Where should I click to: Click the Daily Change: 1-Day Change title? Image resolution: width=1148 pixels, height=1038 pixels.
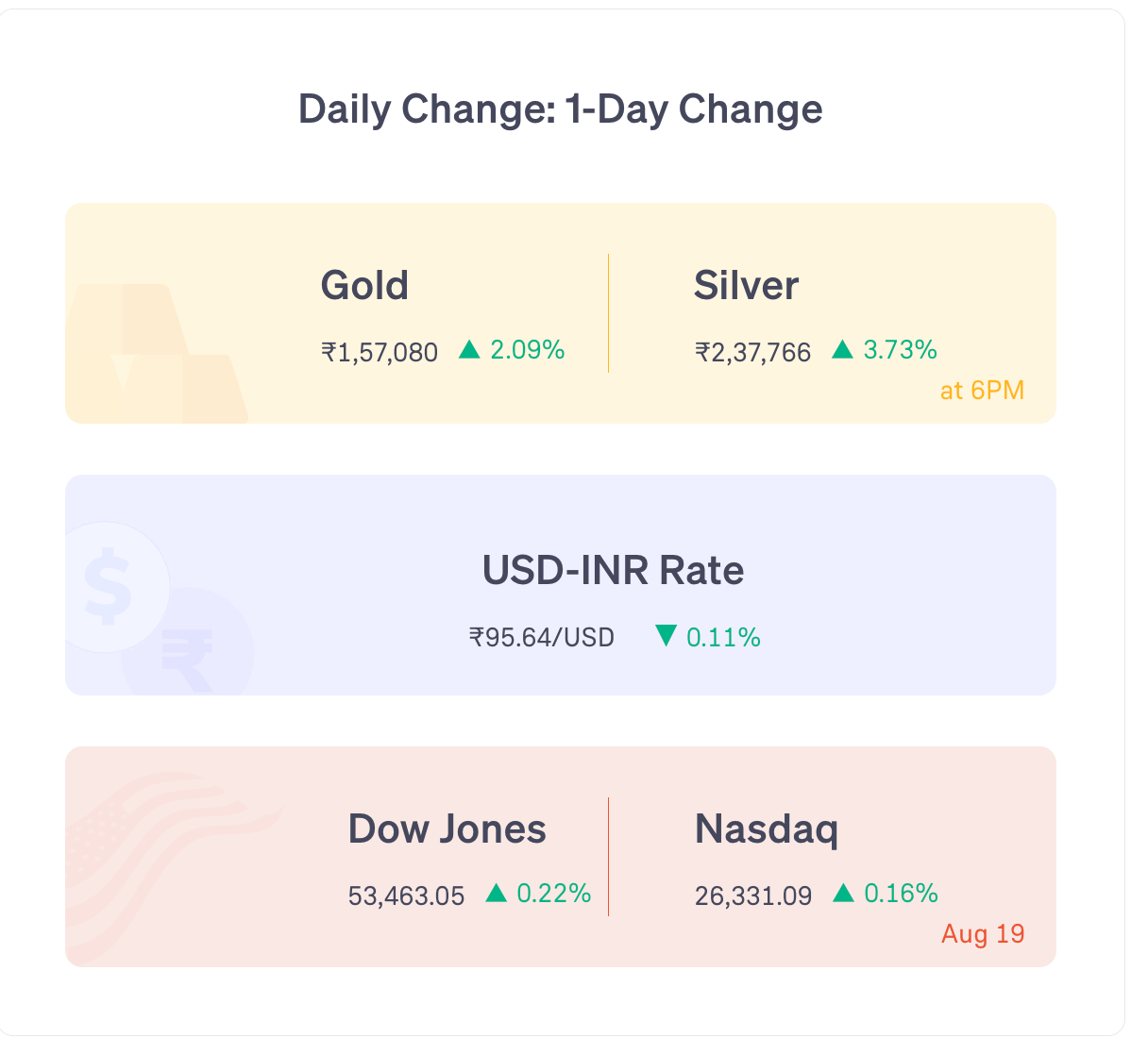(561, 109)
